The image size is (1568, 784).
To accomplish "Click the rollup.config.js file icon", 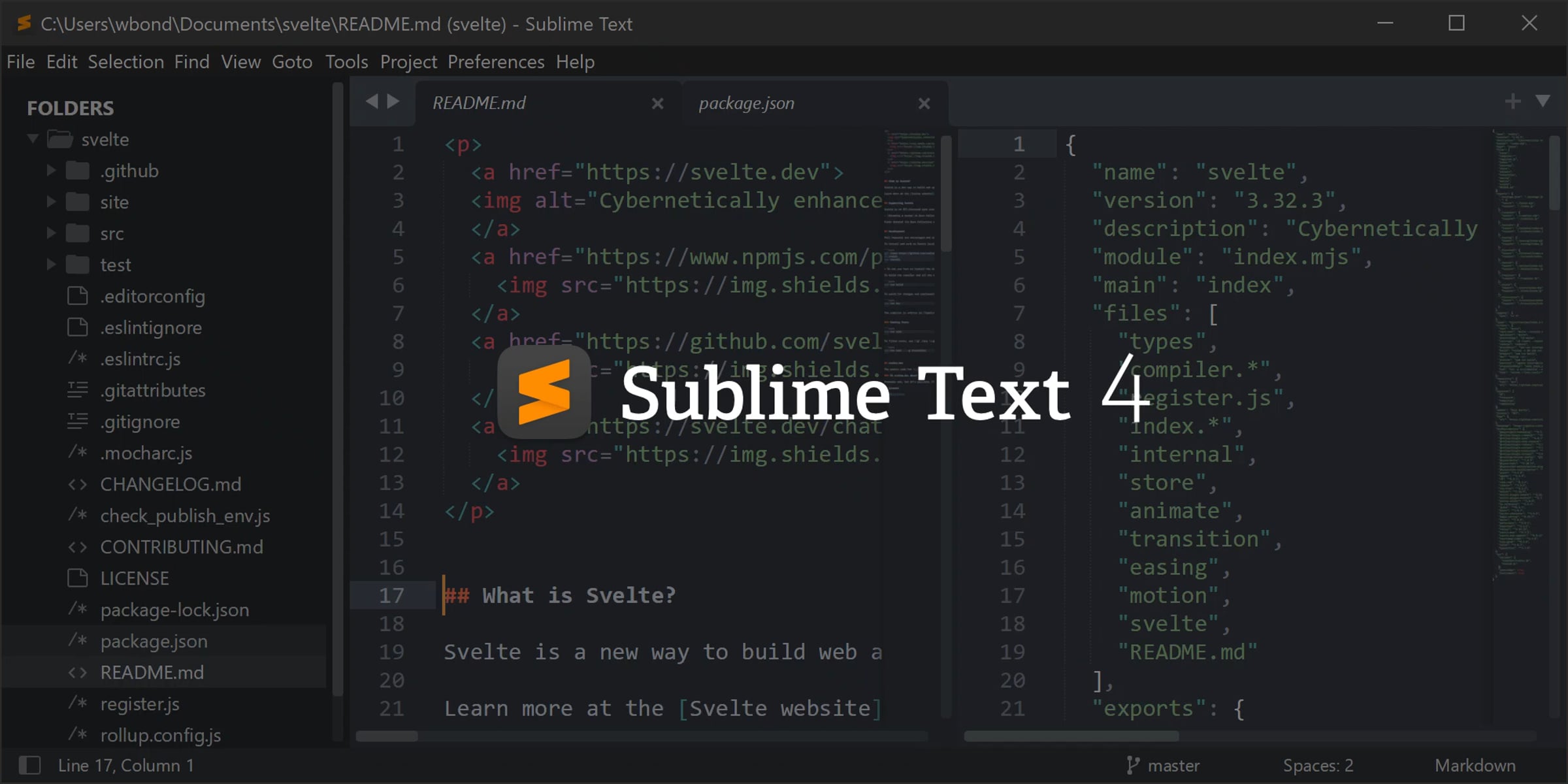I will (78, 735).
